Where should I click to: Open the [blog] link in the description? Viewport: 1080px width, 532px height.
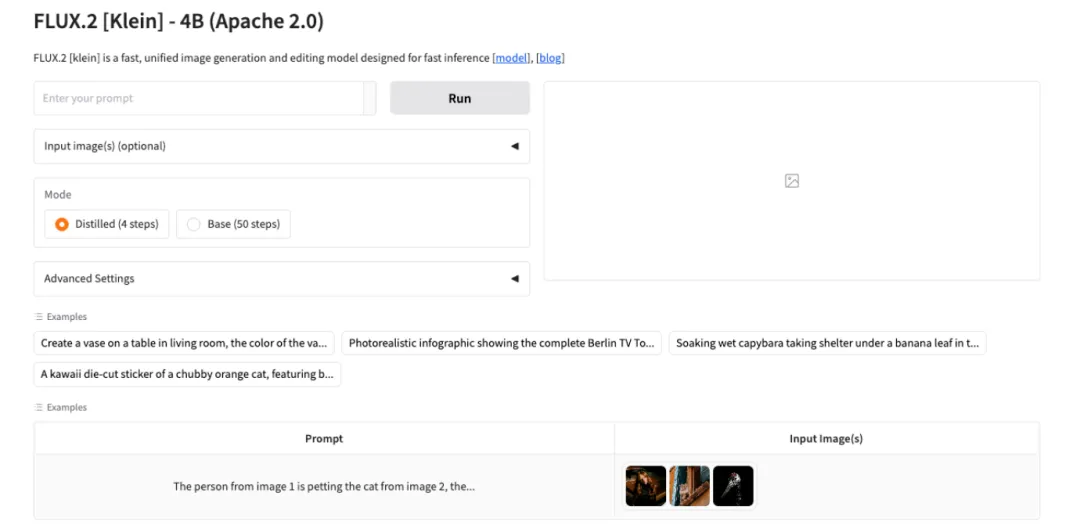point(550,58)
